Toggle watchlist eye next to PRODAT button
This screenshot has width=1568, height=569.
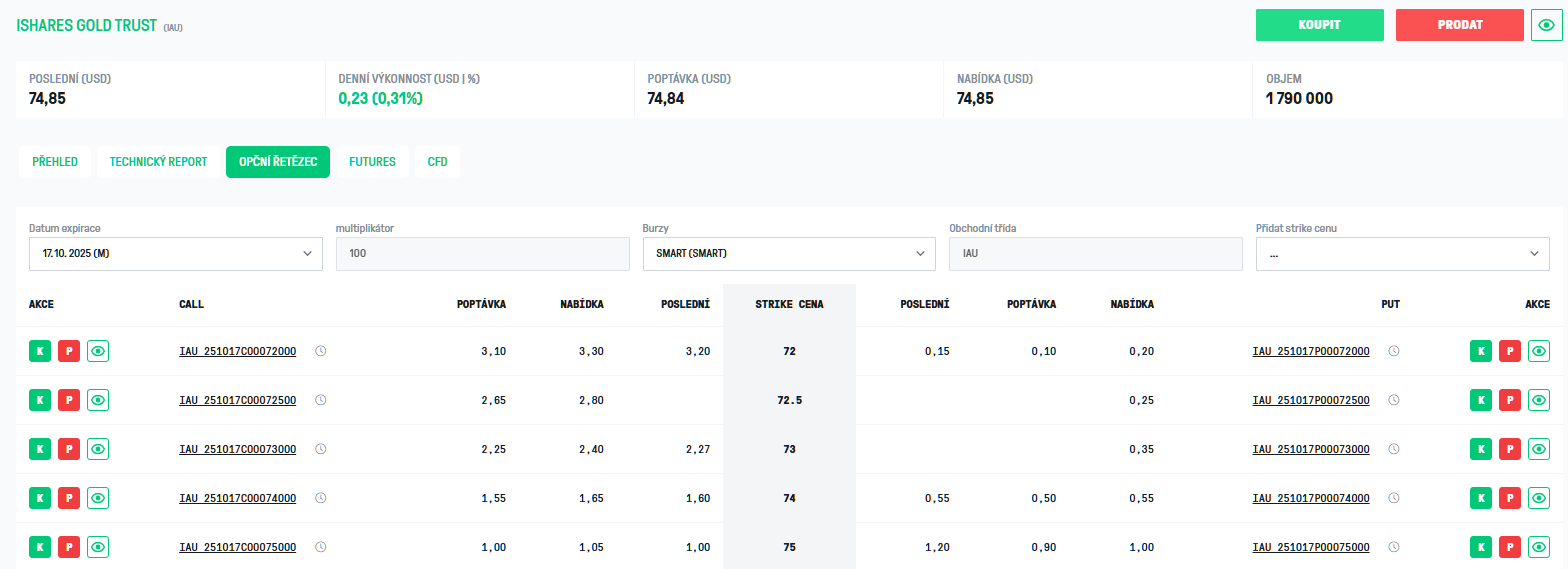pos(1546,25)
